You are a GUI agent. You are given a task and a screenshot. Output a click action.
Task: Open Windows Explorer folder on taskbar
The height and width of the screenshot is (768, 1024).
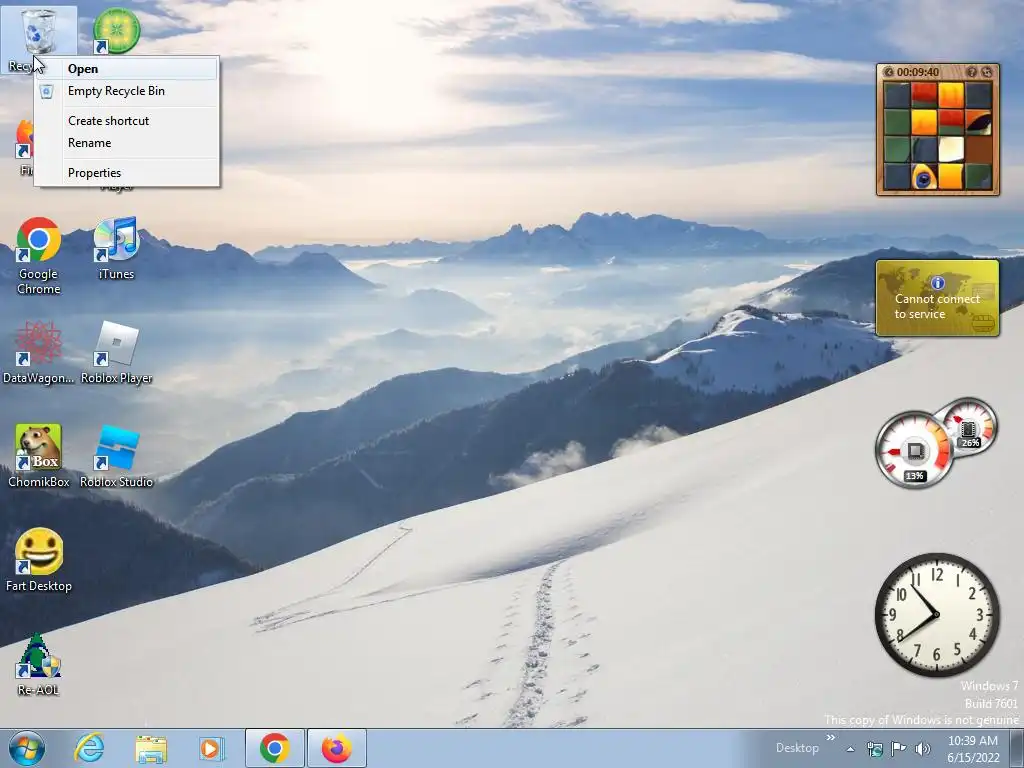pyautogui.click(x=151, y=748)
